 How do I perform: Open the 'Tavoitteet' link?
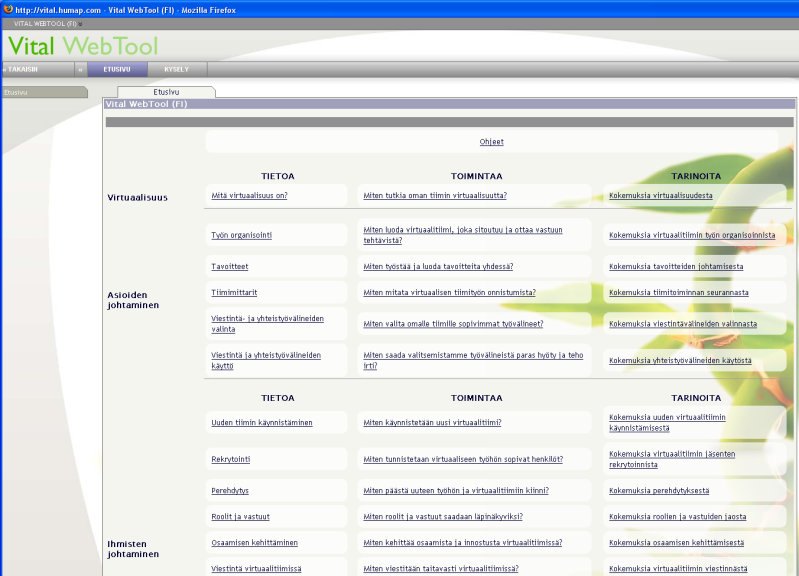[x=229, y=266]
